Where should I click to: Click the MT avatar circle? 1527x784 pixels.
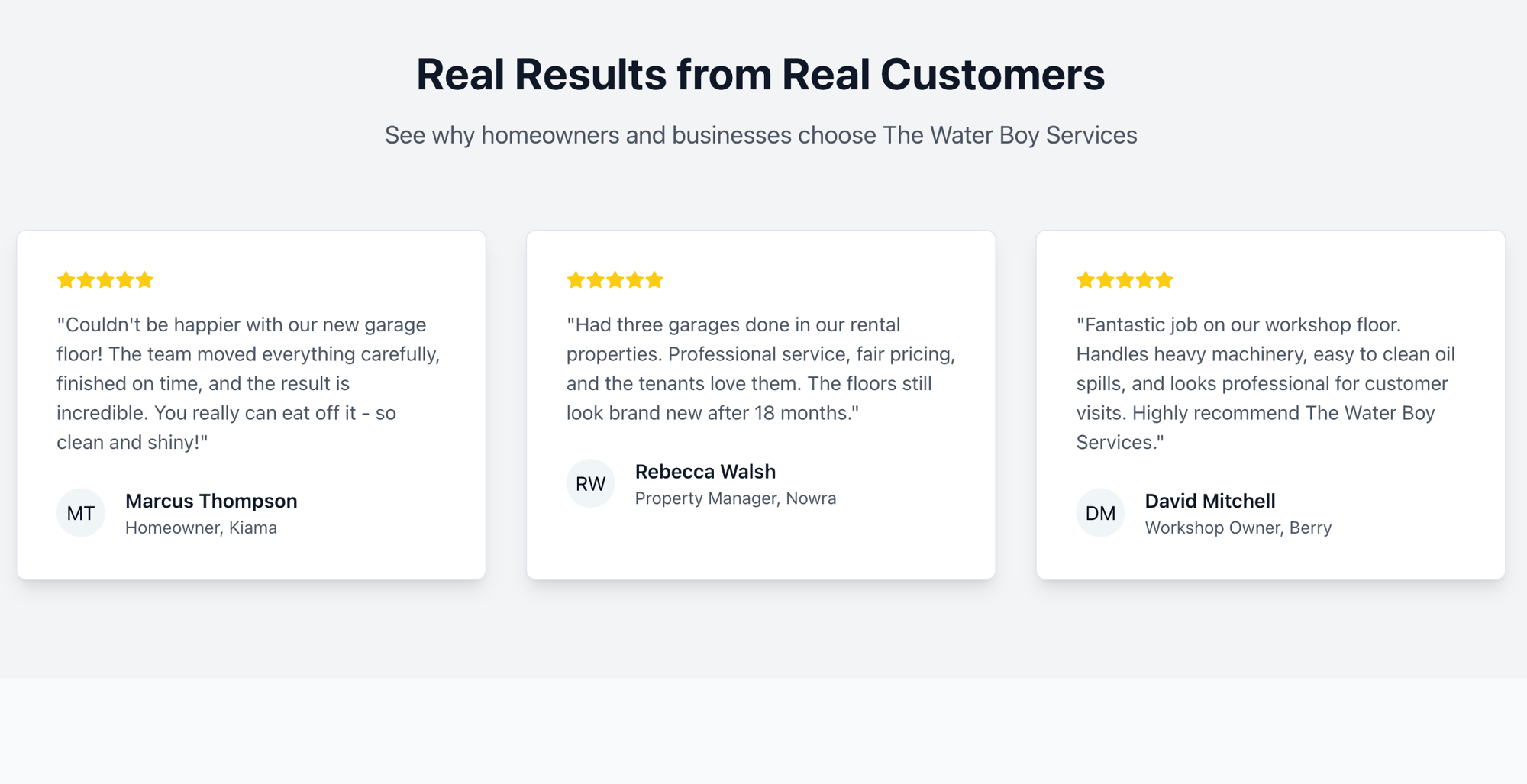81,513
